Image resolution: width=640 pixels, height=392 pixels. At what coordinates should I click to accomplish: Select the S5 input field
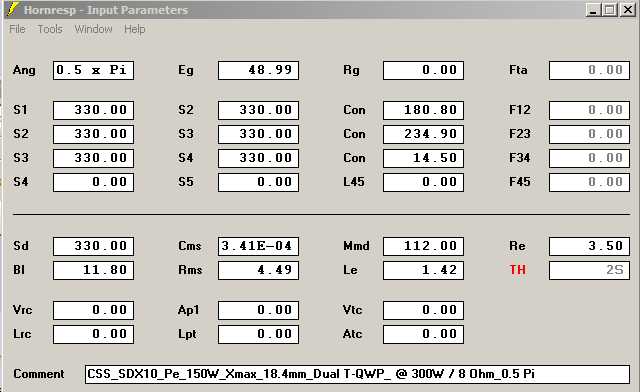click(x=258, y=182)
